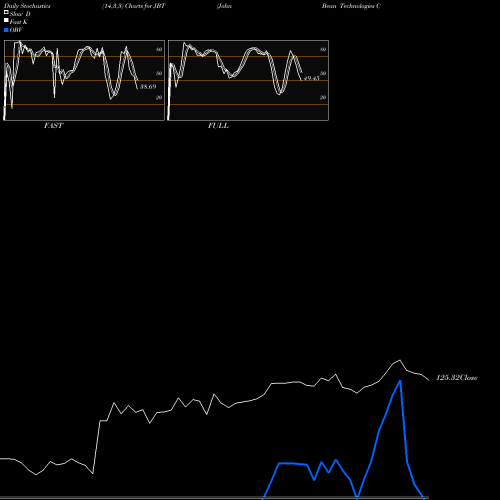
Task: Select the 'Daily Stochastics' title text
Action: pyautogui.click(x=27, y=6)
